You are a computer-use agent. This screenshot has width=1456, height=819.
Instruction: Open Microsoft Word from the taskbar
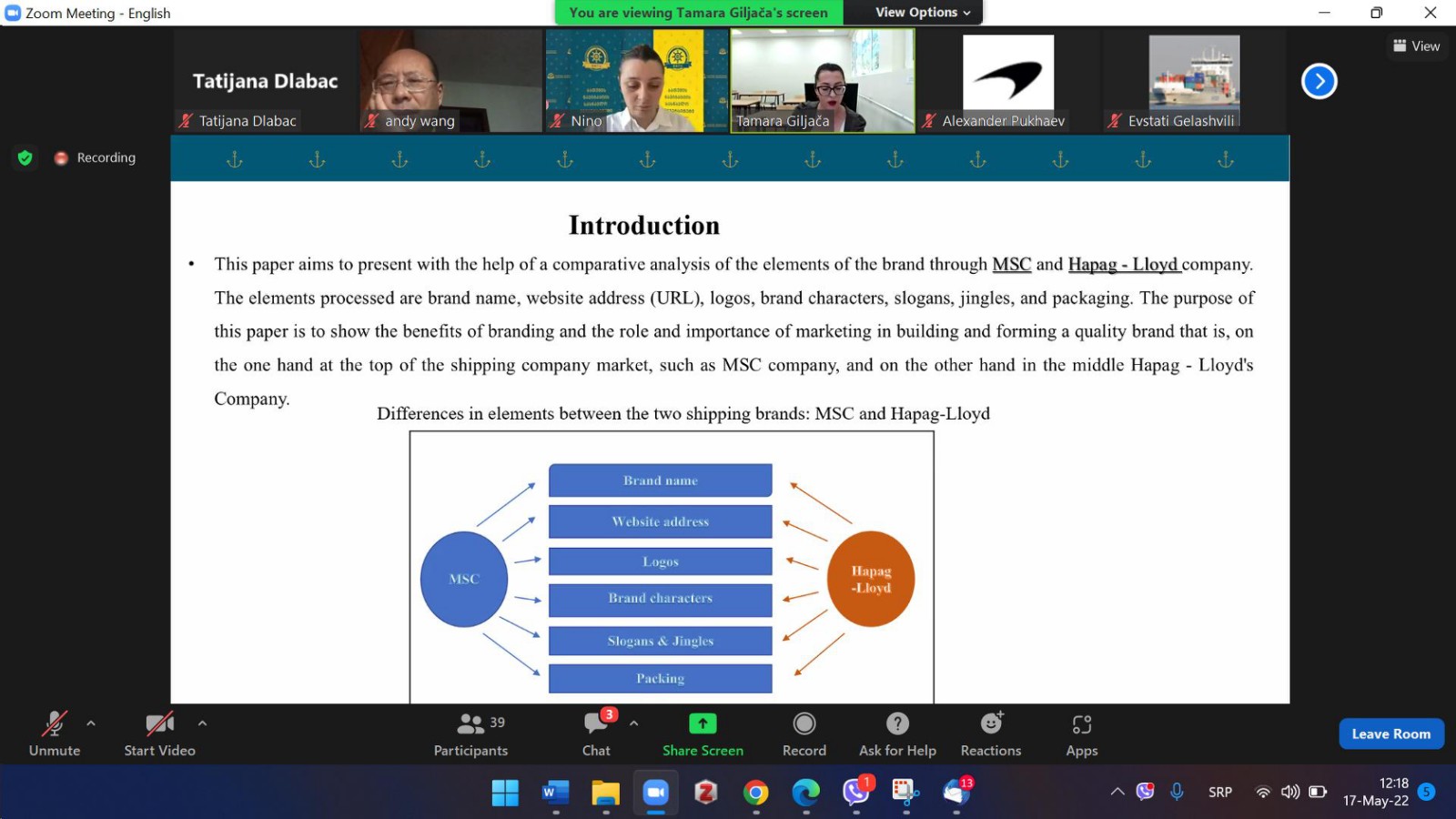555,793
